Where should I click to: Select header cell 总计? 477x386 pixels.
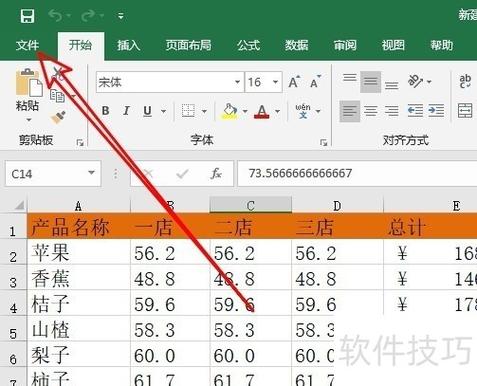pos(430,227)
